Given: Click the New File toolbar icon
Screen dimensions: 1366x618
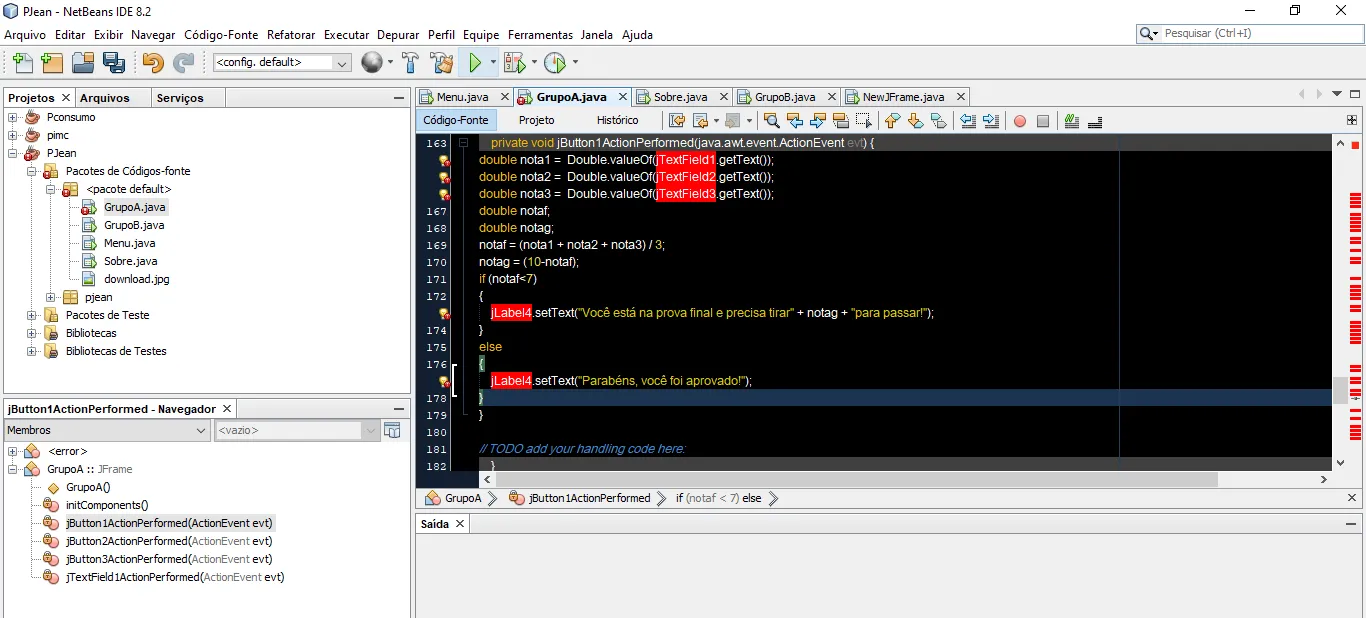Looking at the screenshot, I should click(21, 63).
